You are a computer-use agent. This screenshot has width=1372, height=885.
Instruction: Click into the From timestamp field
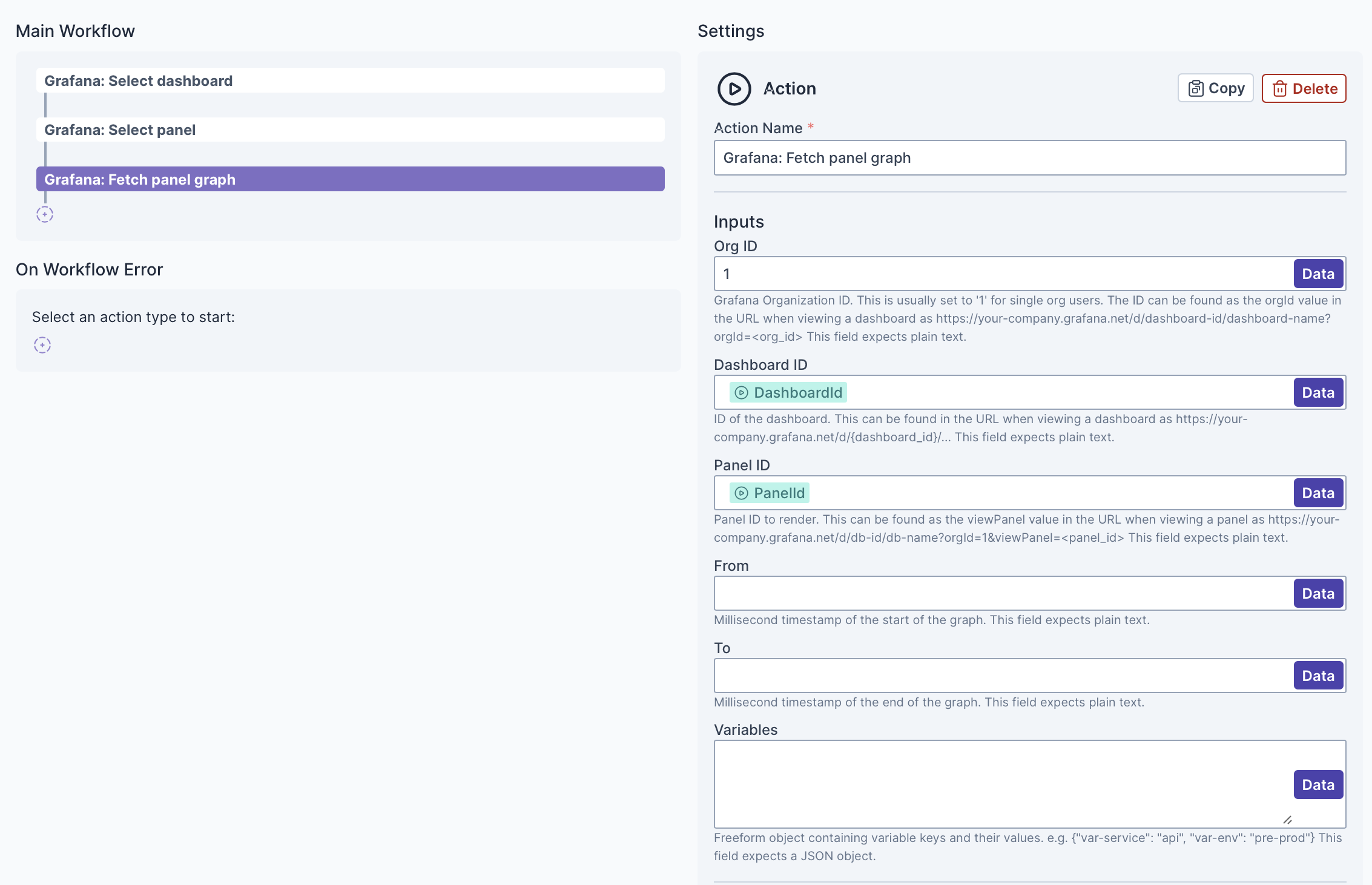[x=1003, y=593]
